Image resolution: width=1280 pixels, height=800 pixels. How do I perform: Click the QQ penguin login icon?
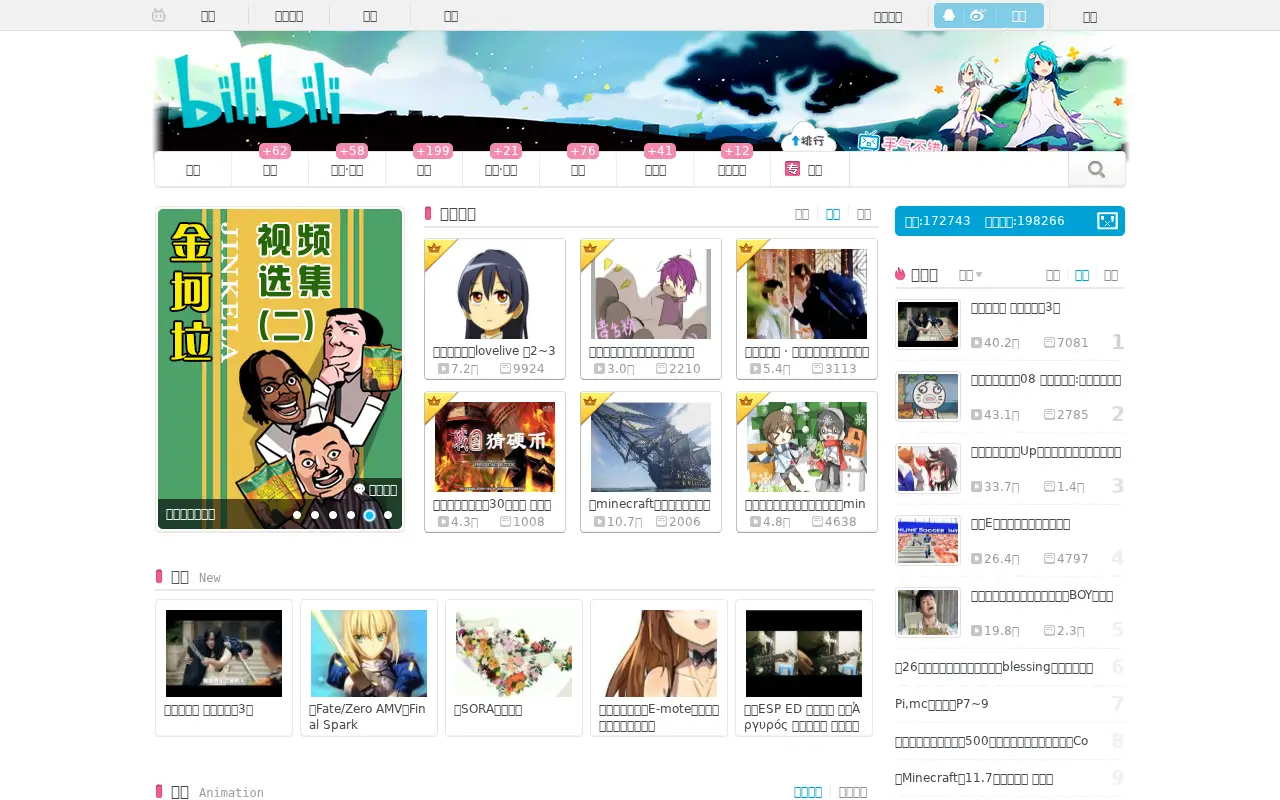pos(949,15)
